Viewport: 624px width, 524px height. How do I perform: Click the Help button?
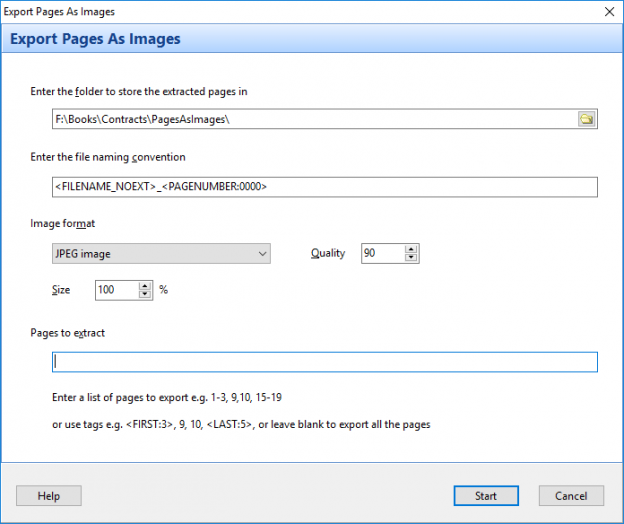[49, 496]
